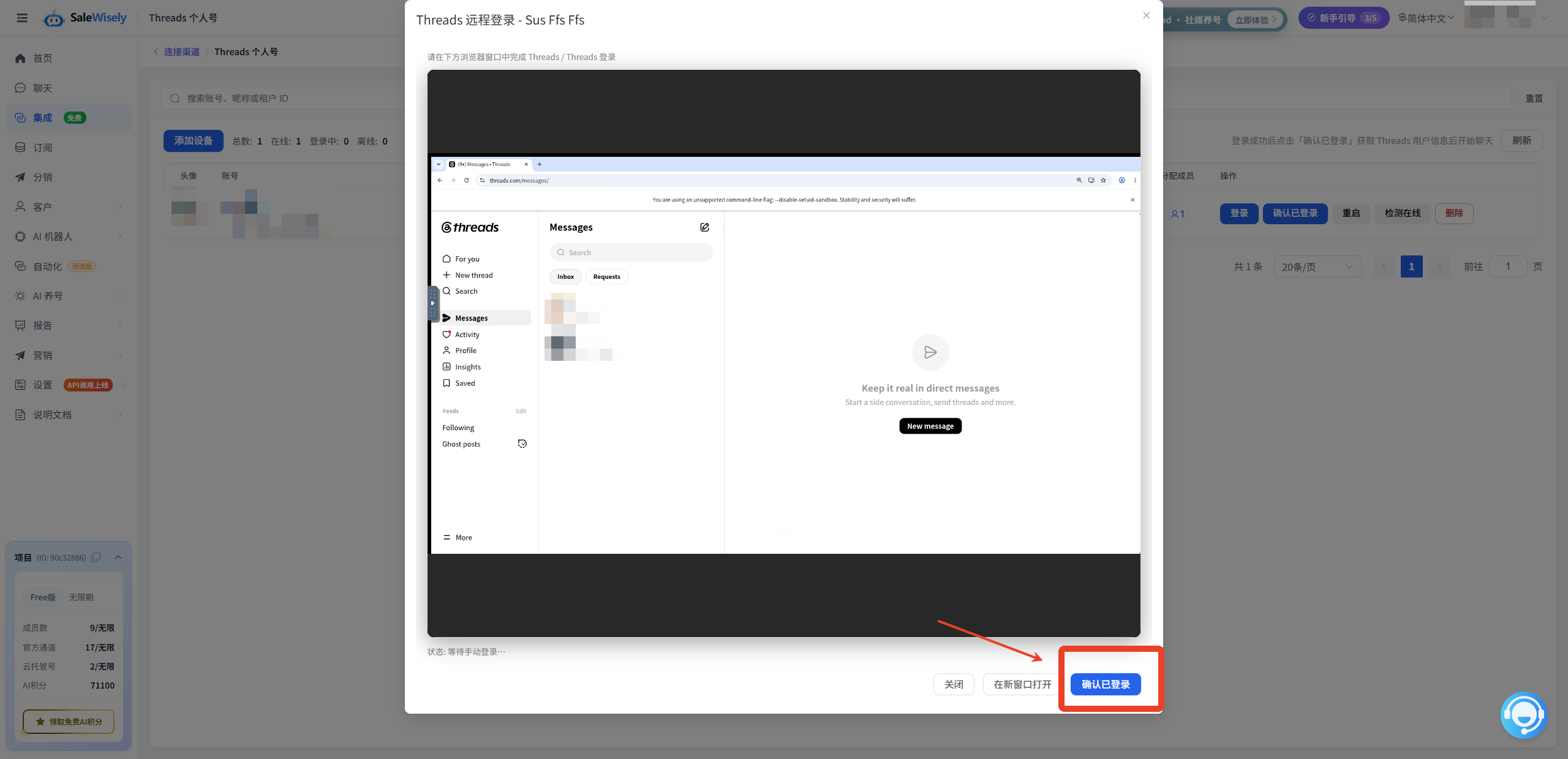This screenshot has width=1568, height=759.
Task: Click the 重置 reset button
Action: pyautogui.click(x=1534, y=98)
